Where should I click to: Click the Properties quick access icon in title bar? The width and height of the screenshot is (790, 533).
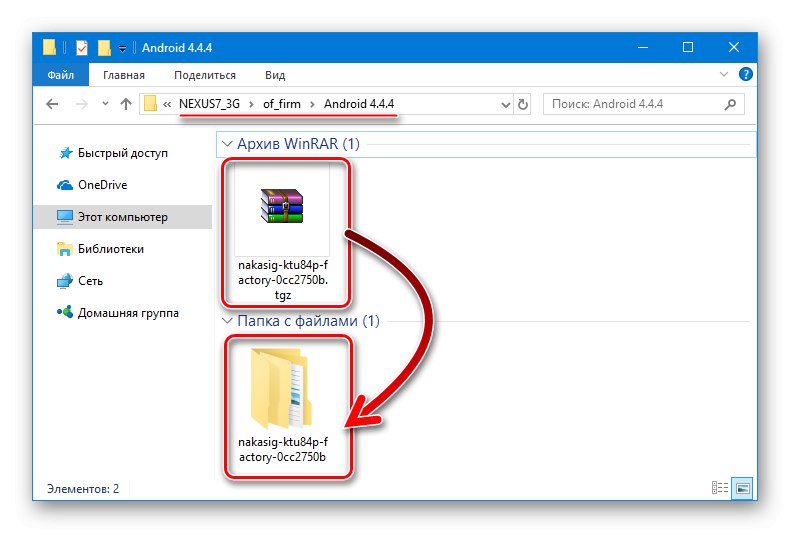click(82, 48)
